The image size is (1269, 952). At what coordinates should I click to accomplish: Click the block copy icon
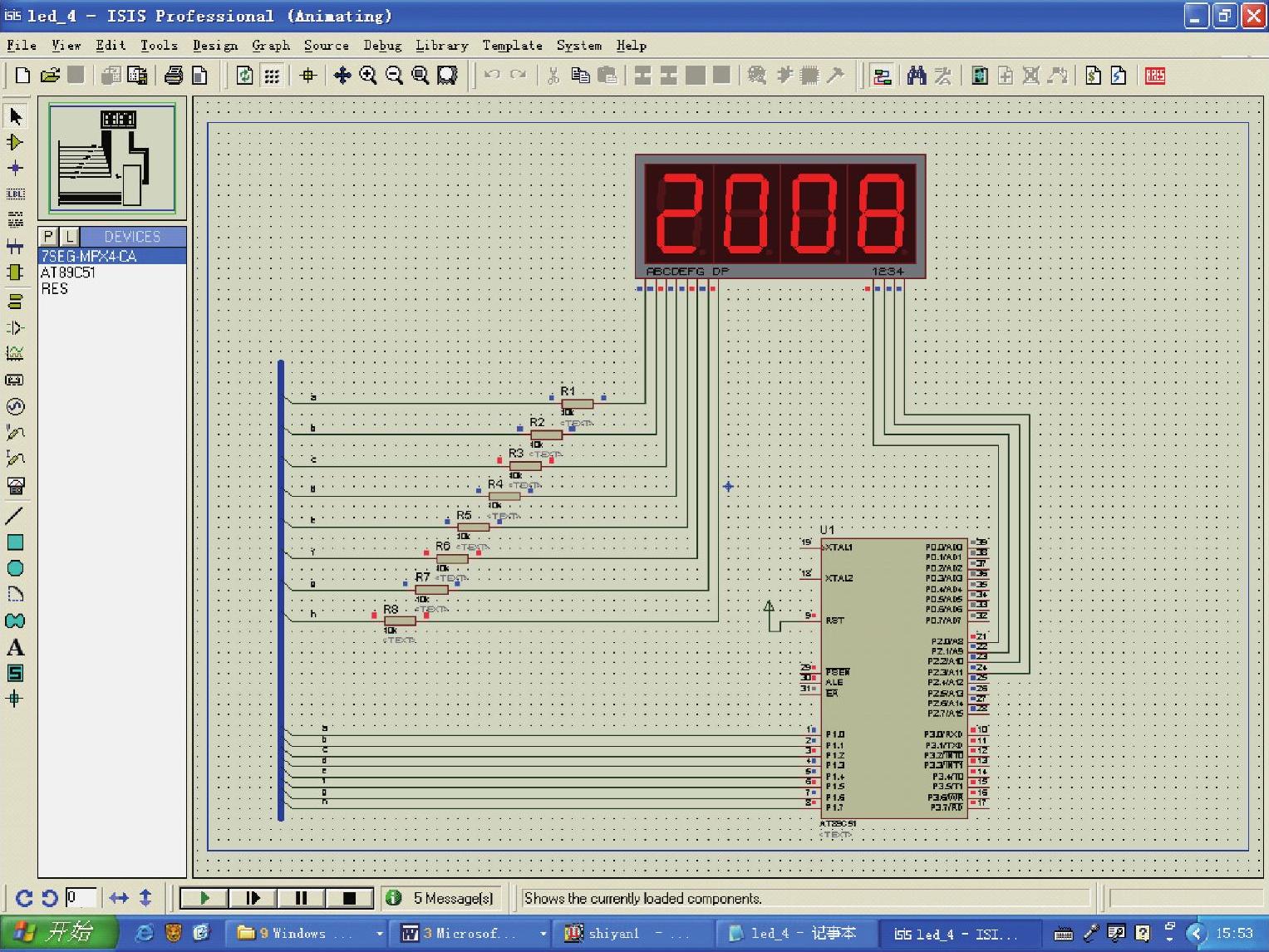tap(642, 76)
